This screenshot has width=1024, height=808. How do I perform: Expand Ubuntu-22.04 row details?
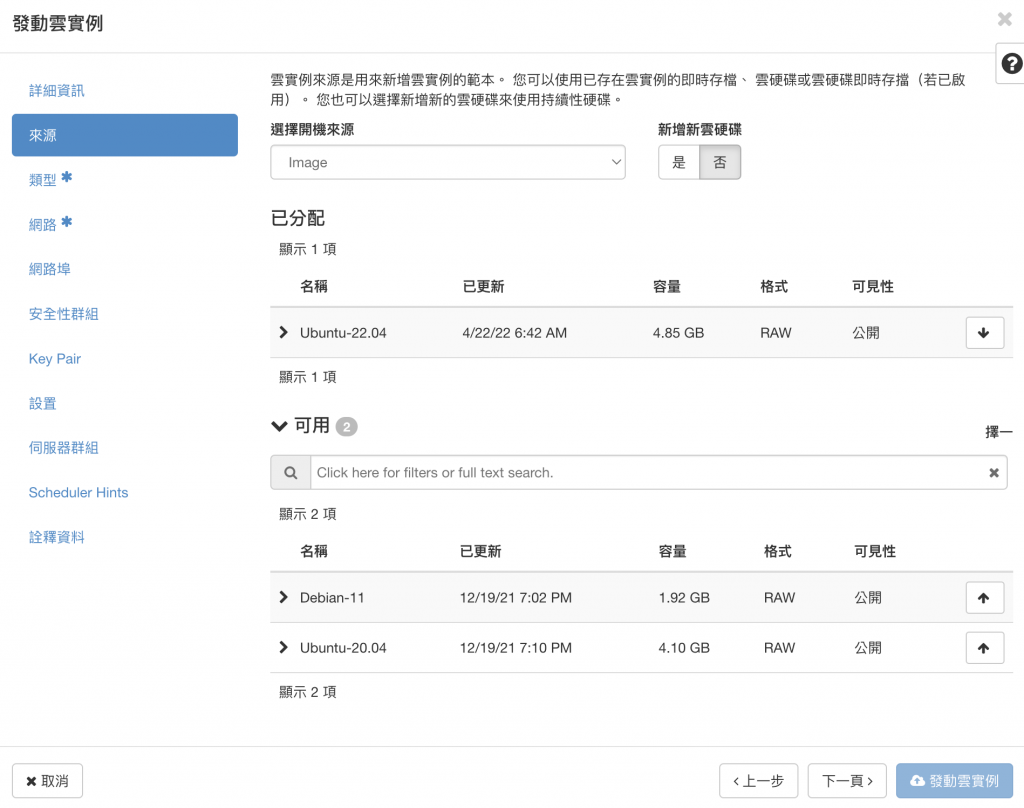[283, 332]
